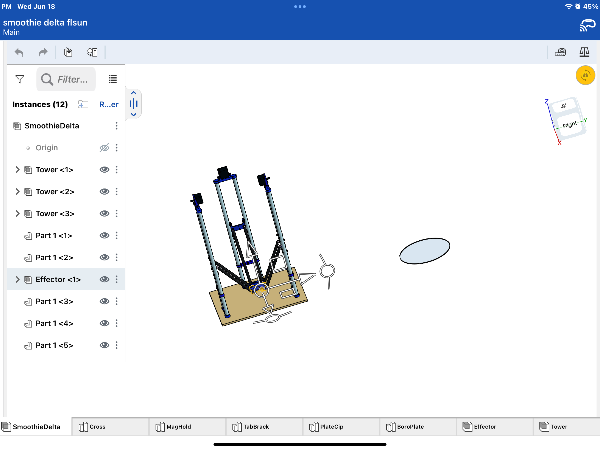Image resolution: width=600 pixels, height=450 pixels.
Task: Tap the AR headset cast icon in header
Action: (585, 24)
